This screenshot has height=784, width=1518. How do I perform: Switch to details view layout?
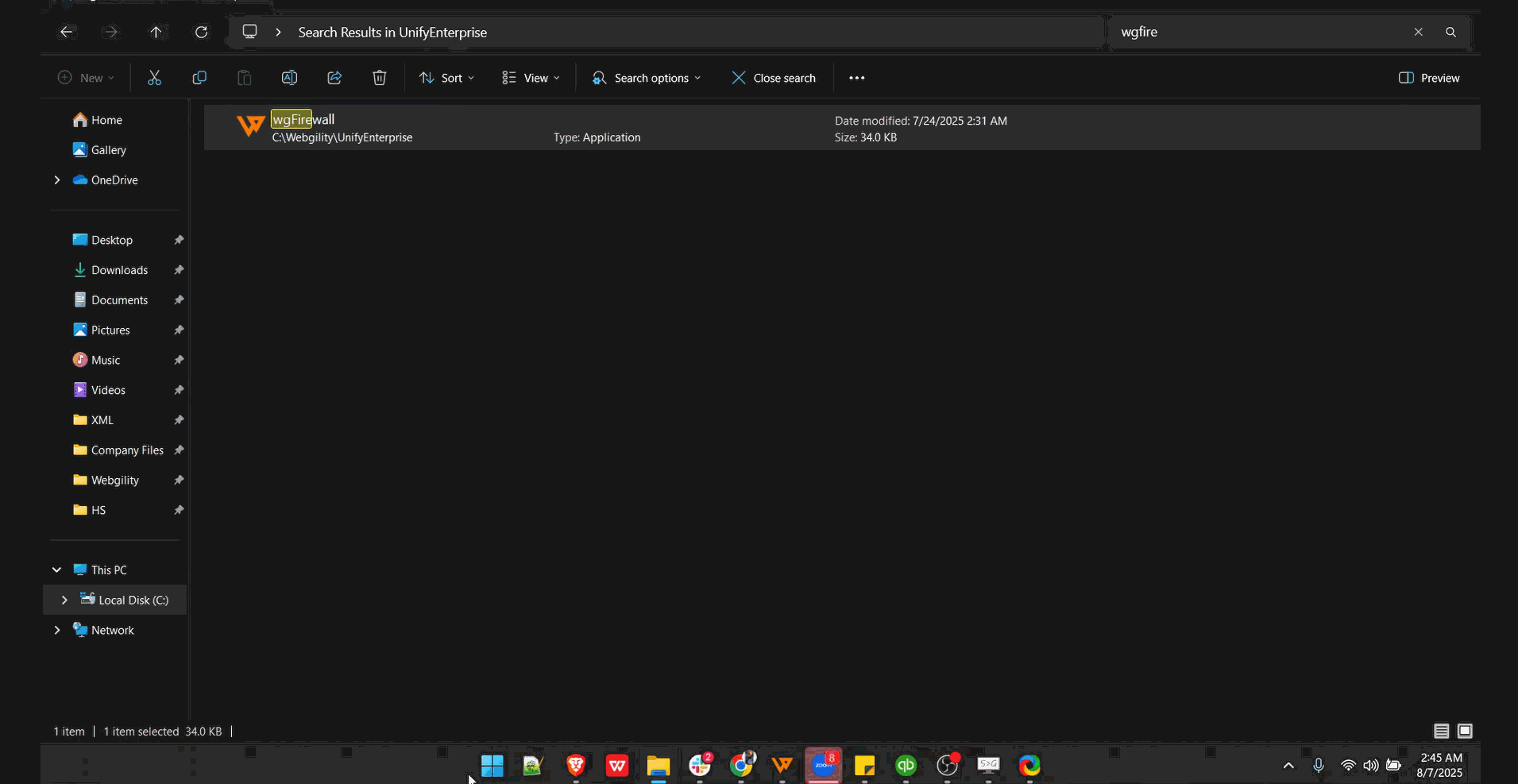click(x=1441, y=731)
